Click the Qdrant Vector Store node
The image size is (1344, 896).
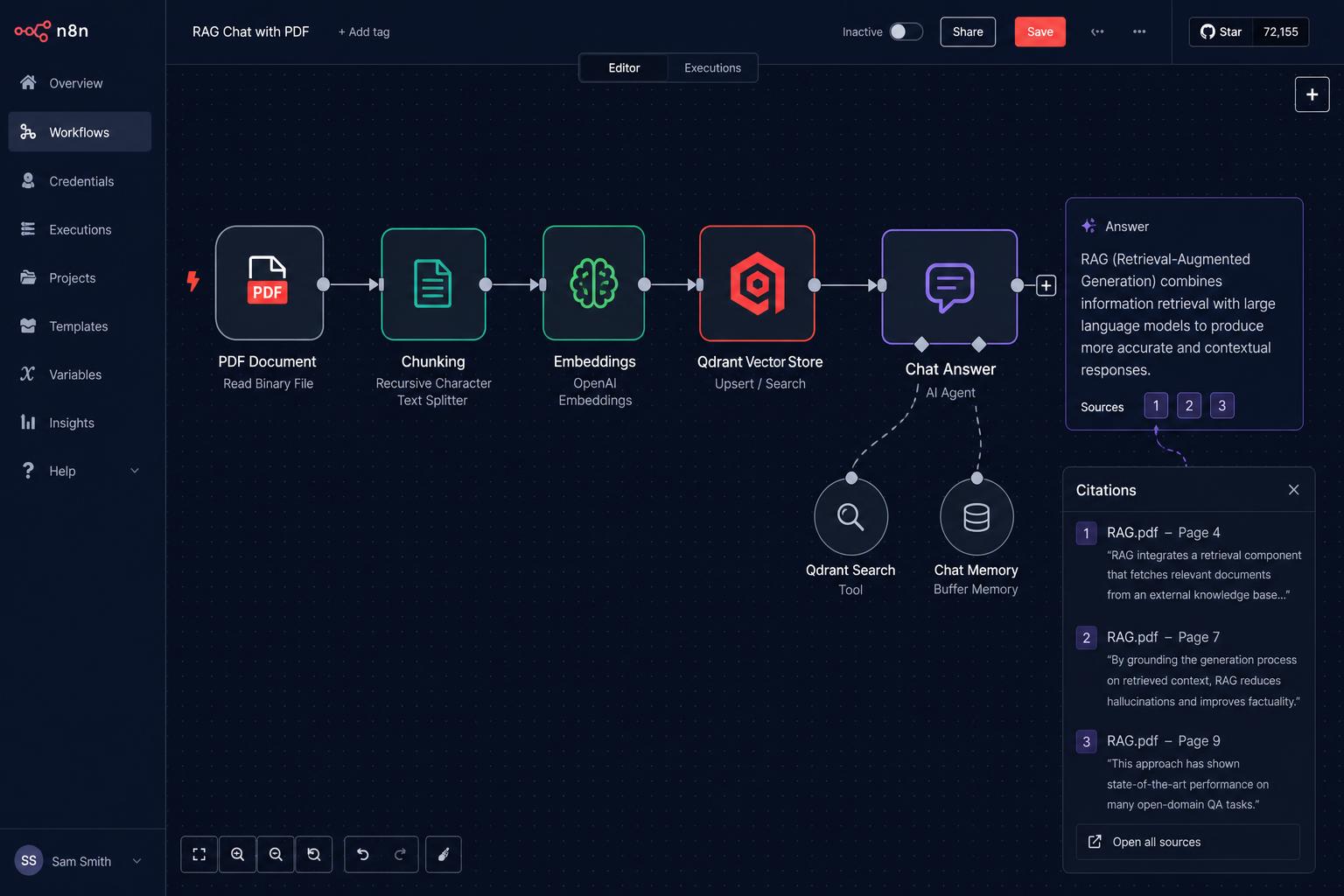pos(757,283)
